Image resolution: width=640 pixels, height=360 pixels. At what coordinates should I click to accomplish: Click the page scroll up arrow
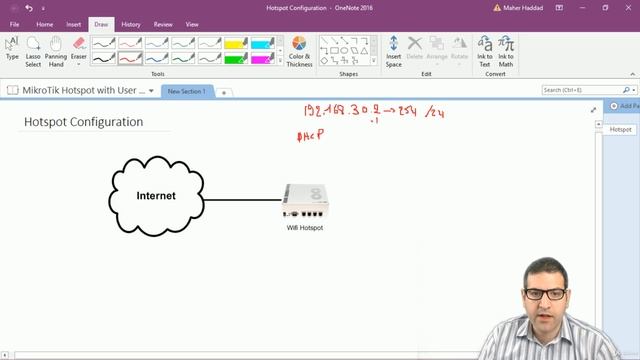(x=599, y=124)
